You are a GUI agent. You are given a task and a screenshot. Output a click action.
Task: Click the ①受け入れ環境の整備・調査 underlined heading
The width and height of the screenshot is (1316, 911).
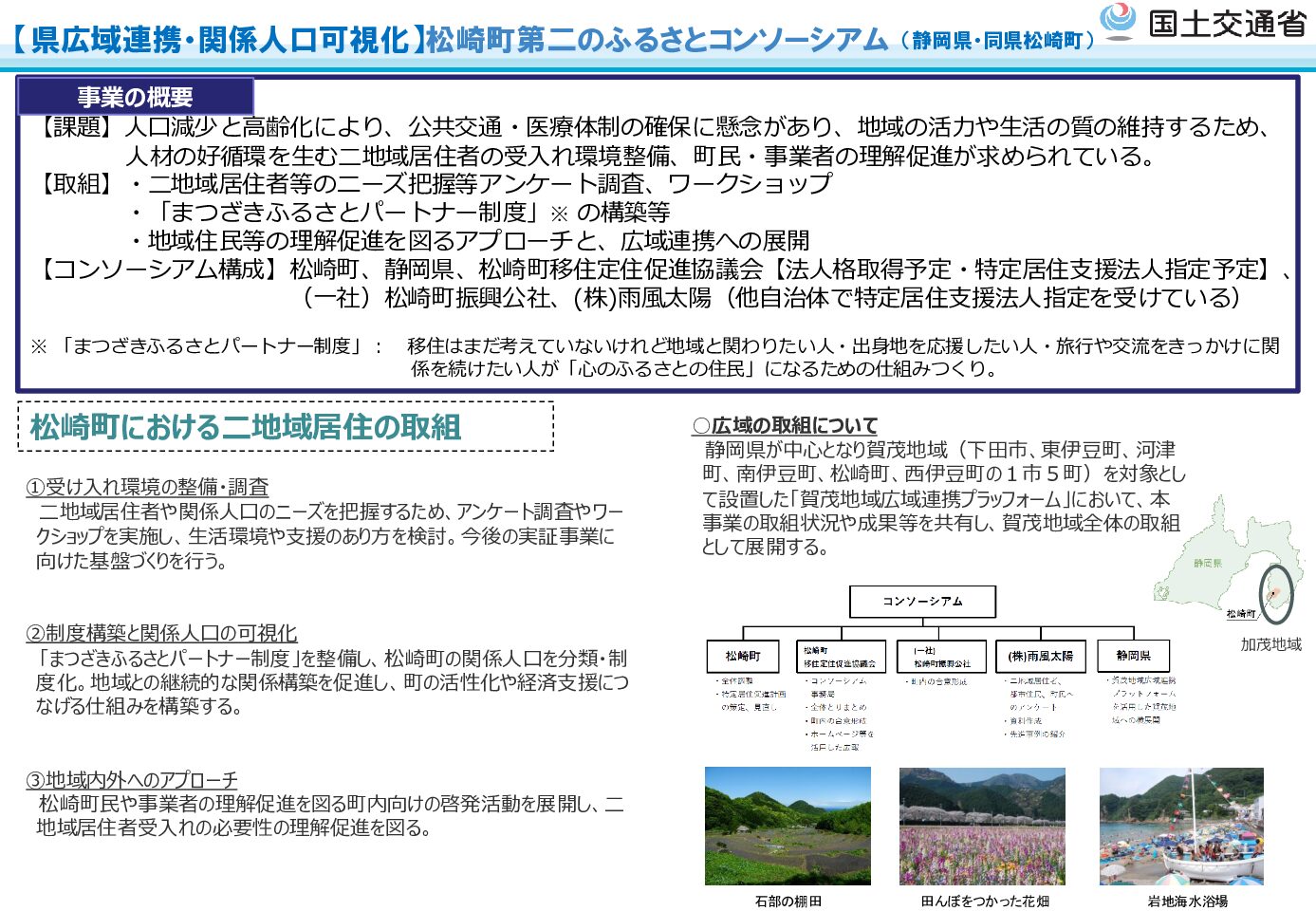pyautogui.click(x=147, y=487)
